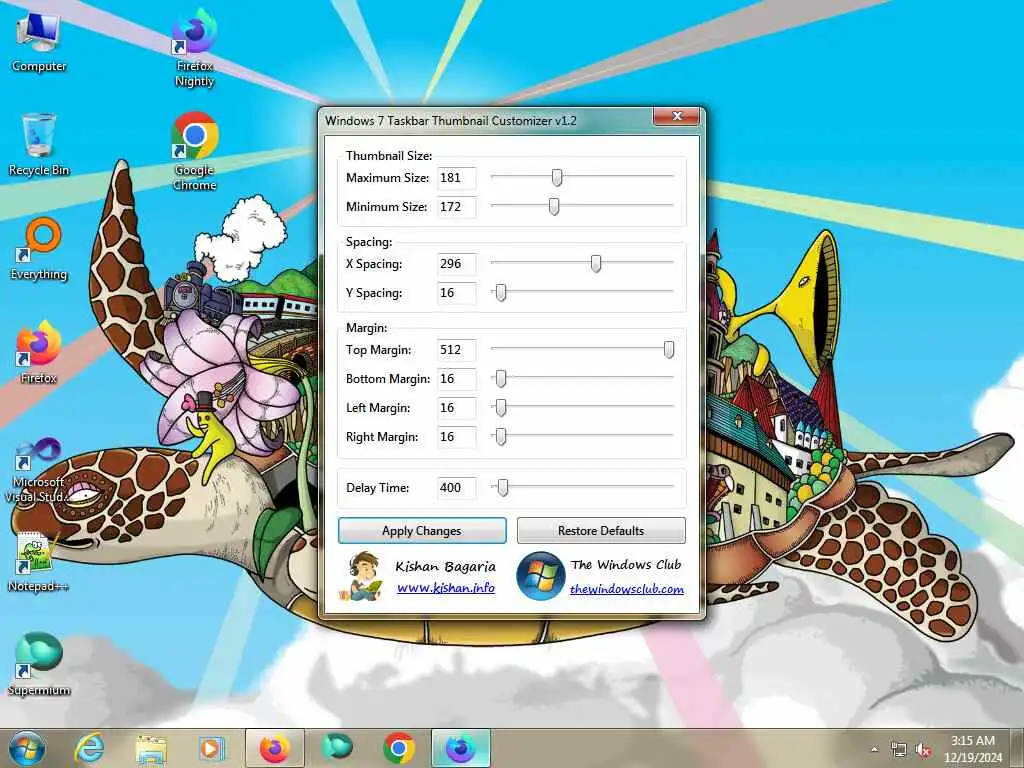Select the Microsoft Visual Studio shortcut
This screenshot has height=768, width=1024.
39,472
